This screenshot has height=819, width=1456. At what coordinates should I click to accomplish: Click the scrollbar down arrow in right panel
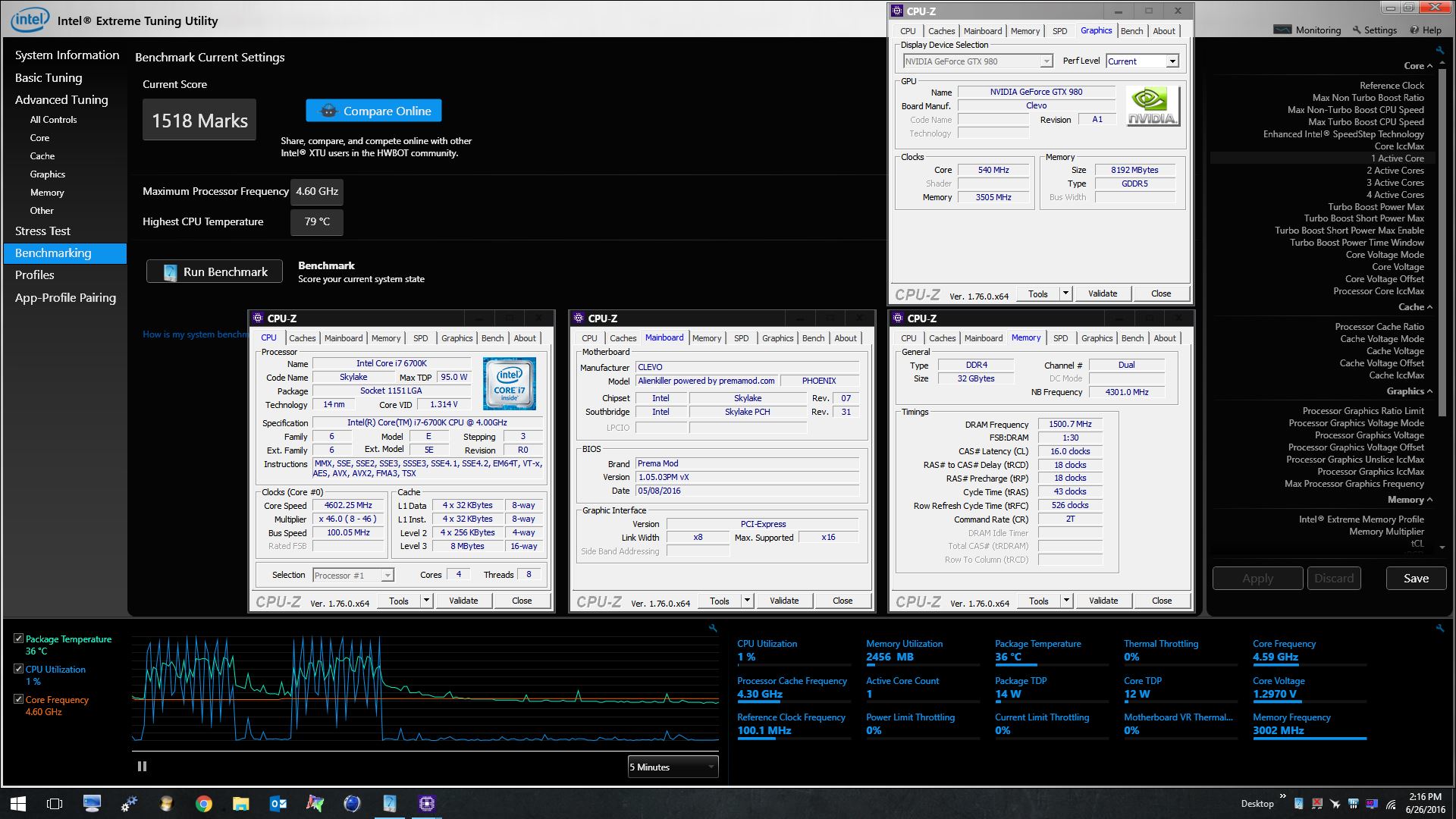pos(1442,547)
